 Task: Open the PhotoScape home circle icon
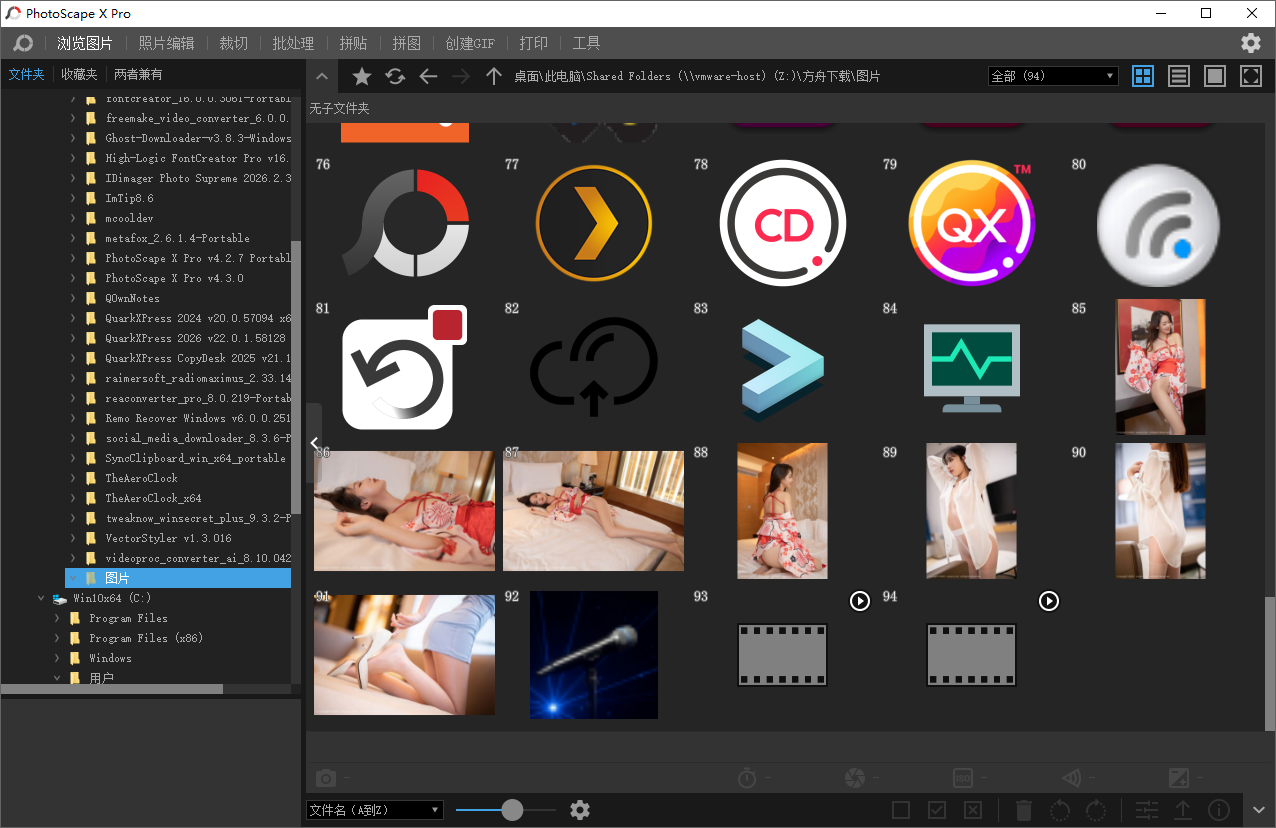click(23, 43)
